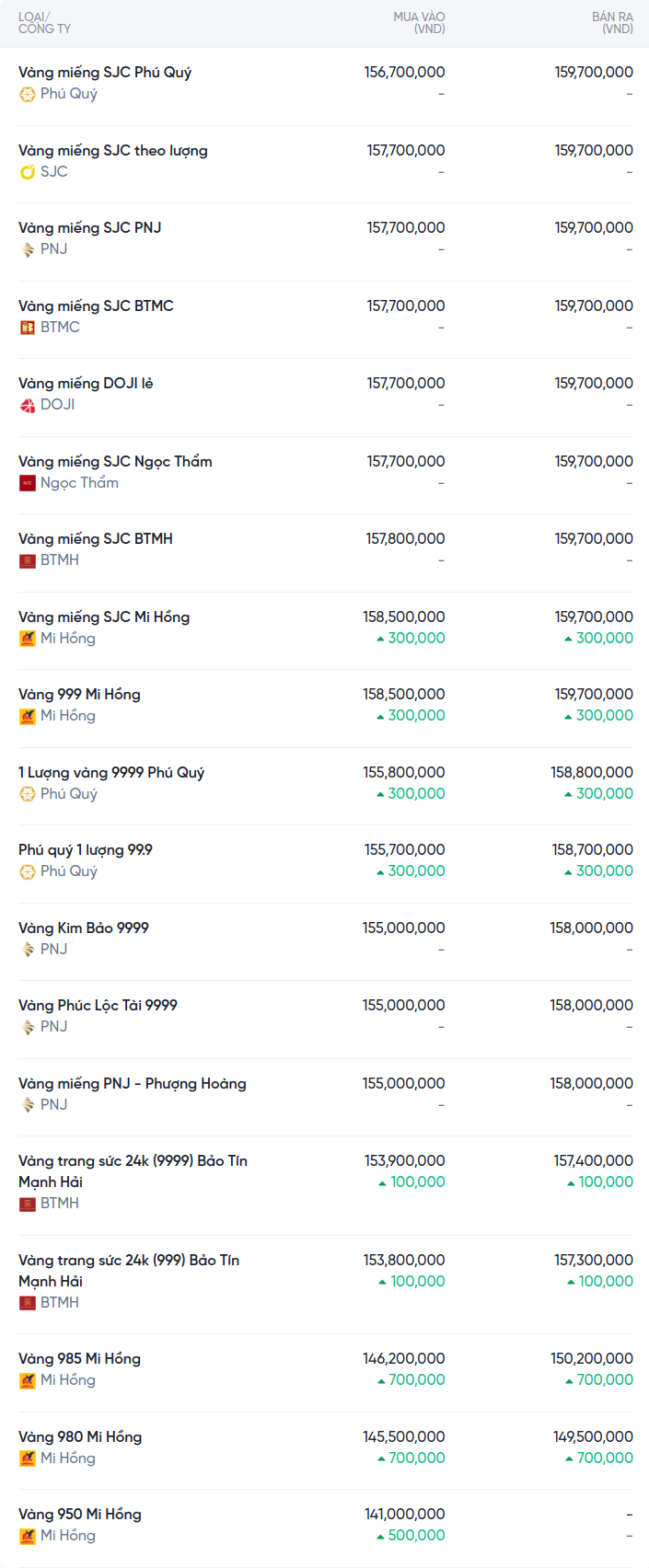The width and height of the screenshot is (649, 1568).
Task: Click Mi Hồng logo under Vàng 950 Mi Hồng
Action: (x=28, y=1536)
